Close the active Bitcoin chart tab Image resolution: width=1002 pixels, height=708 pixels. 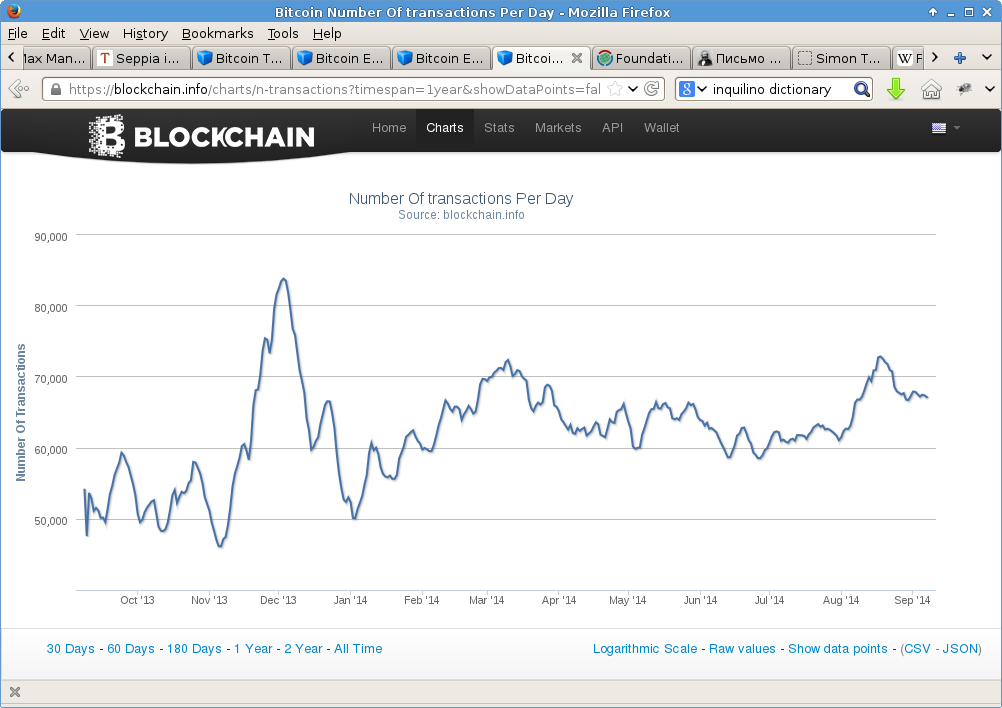click(576, 58)
